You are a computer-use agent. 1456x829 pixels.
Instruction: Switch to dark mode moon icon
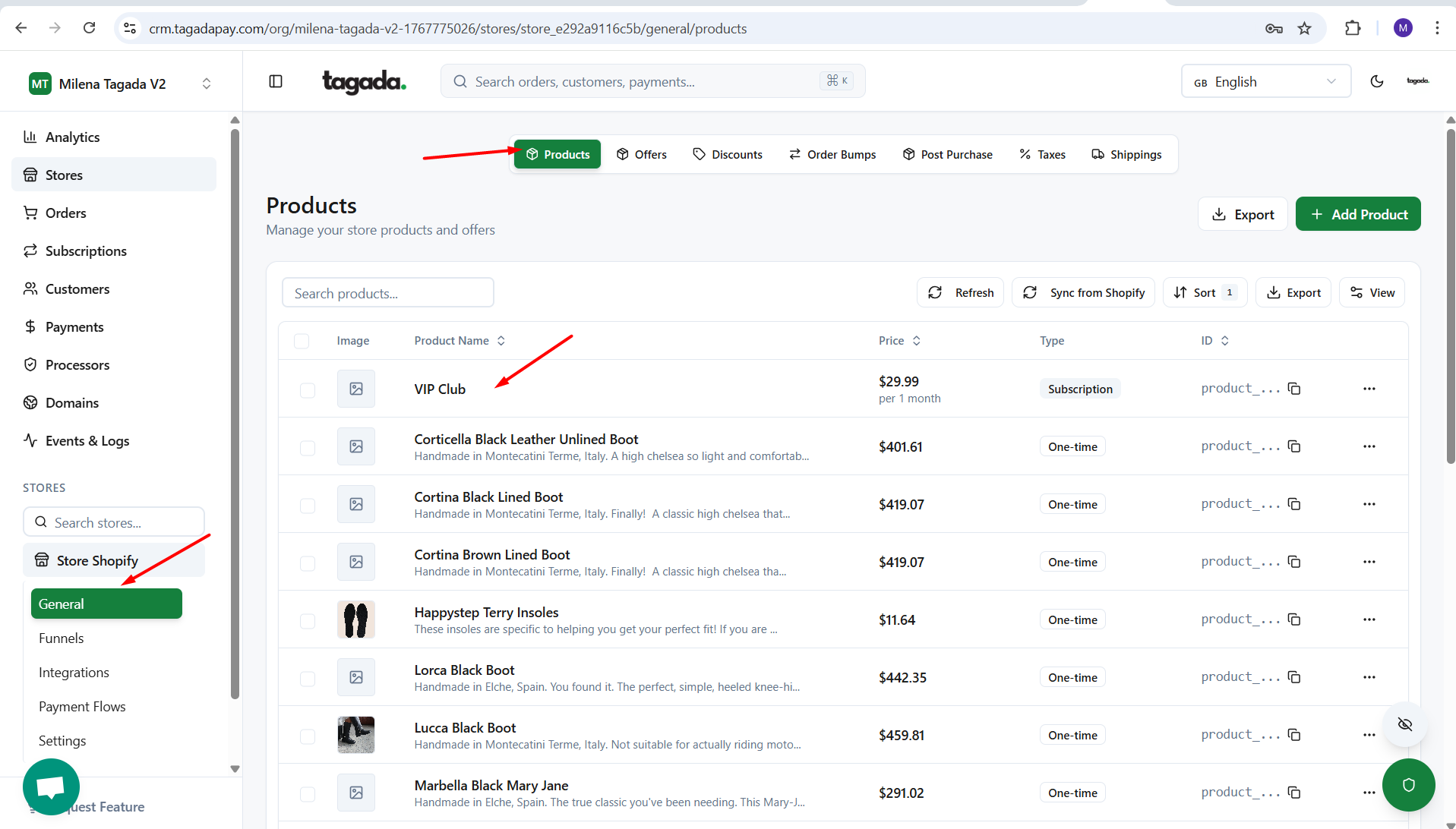pos(1376,81)
